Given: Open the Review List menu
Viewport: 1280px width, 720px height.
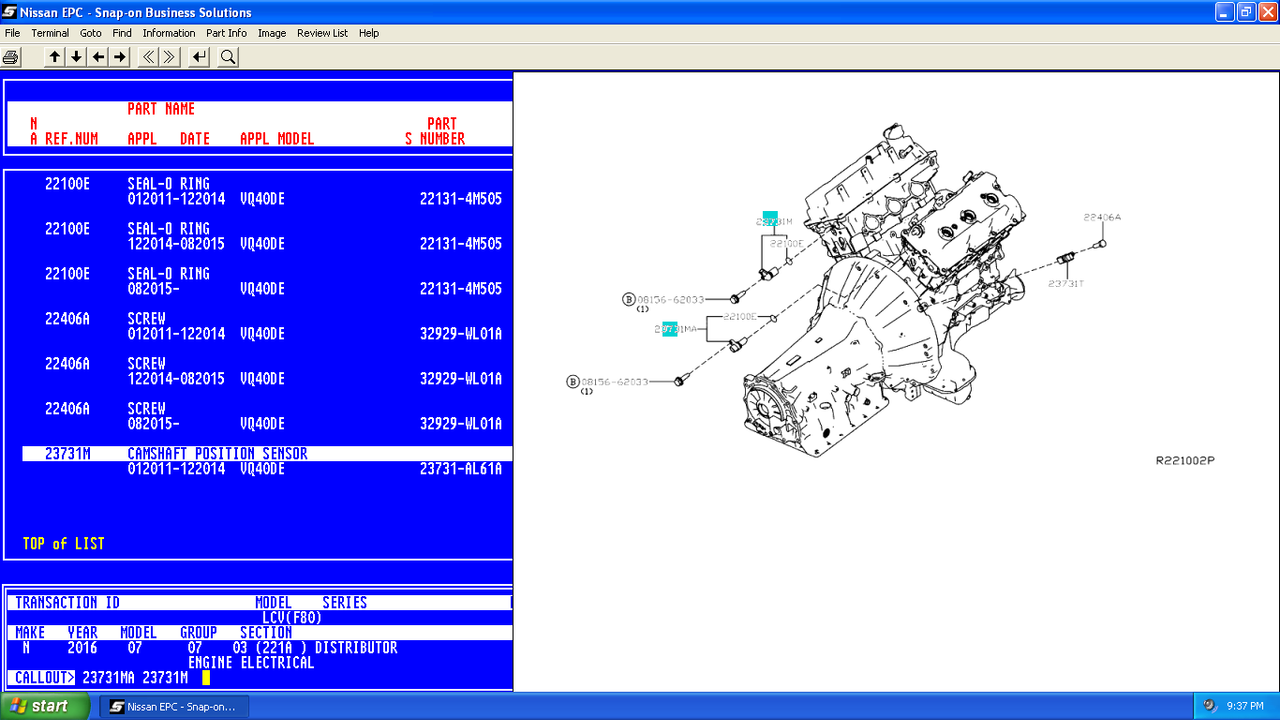Looking at the screenshot, I should pos(322,33).
